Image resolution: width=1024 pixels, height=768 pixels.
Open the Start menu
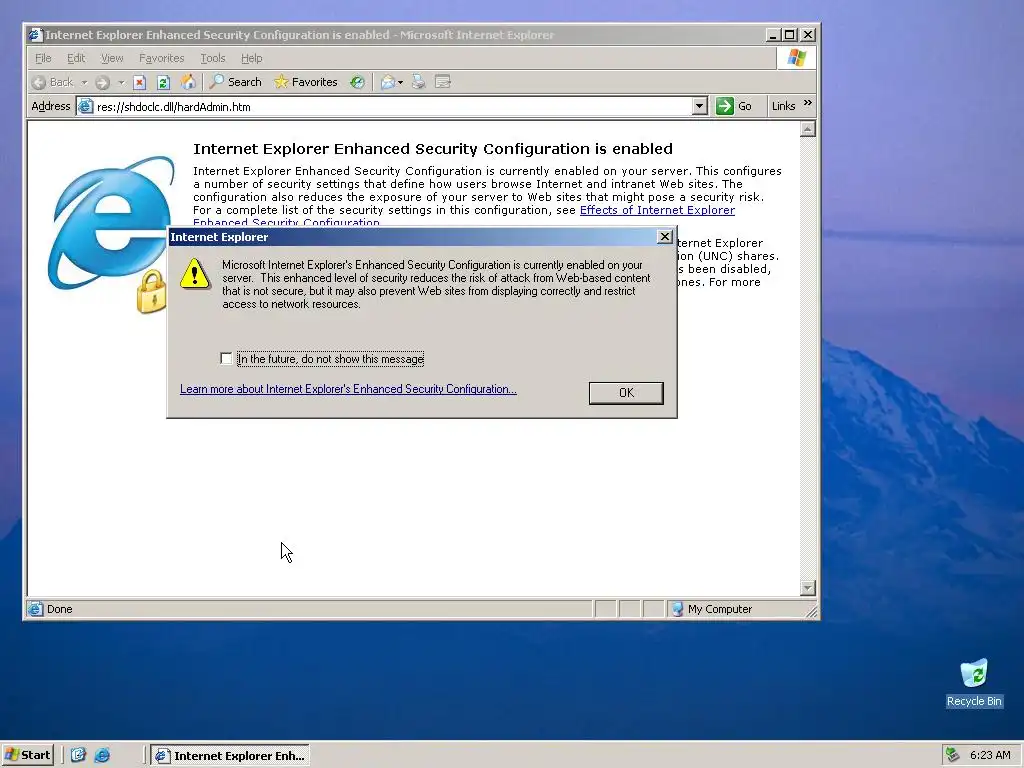pos(27,755)
